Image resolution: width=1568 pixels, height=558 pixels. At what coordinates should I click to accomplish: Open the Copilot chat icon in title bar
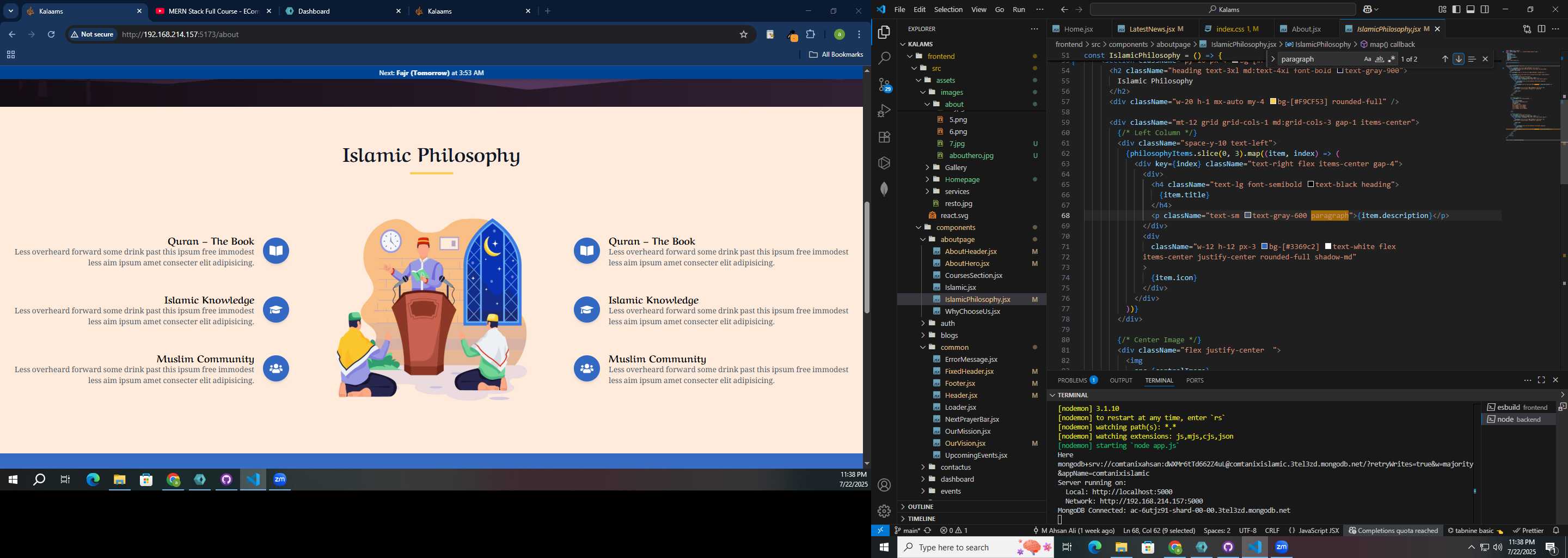pyautogui.click(x=1367, y=10)
